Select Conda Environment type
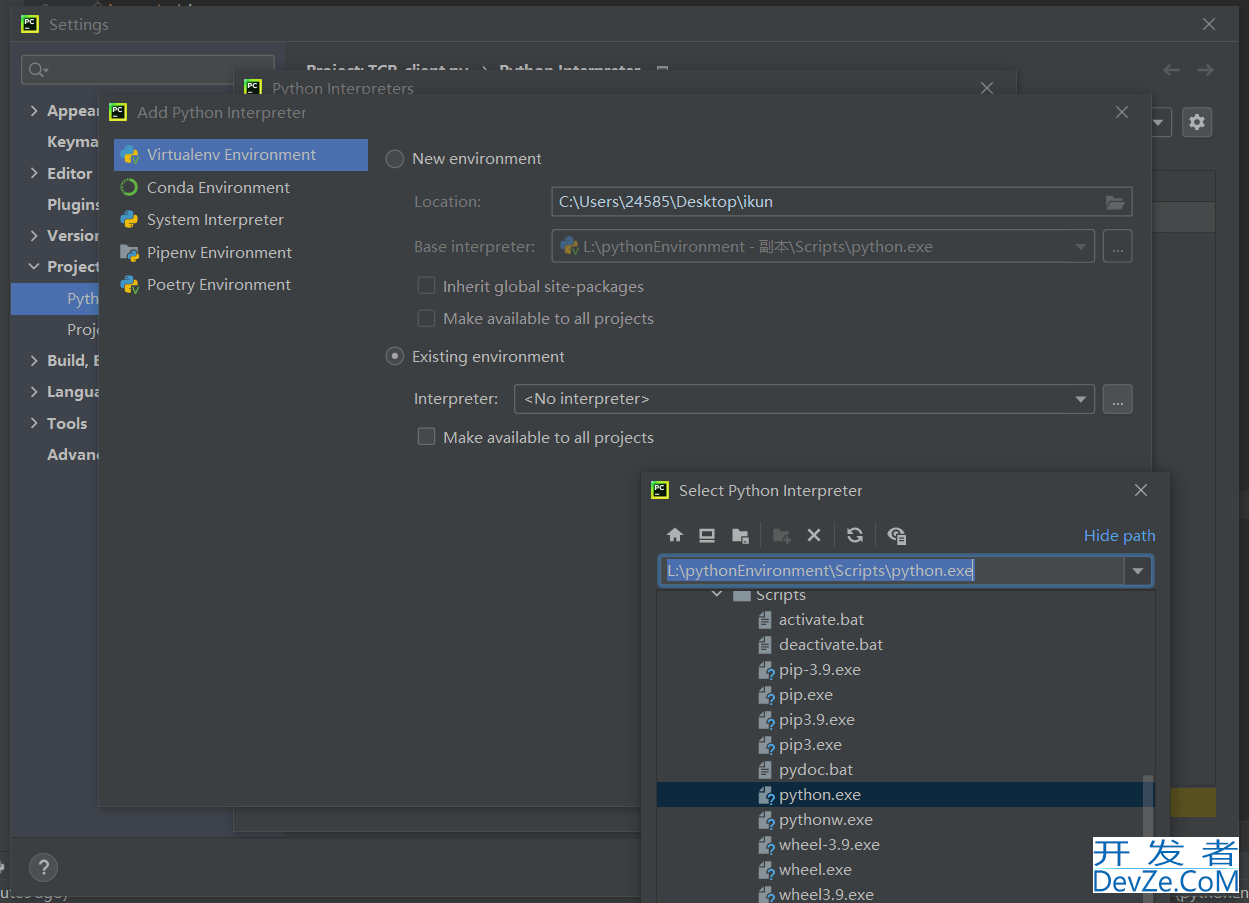The image size is (1249, 903). pos(241,188)
